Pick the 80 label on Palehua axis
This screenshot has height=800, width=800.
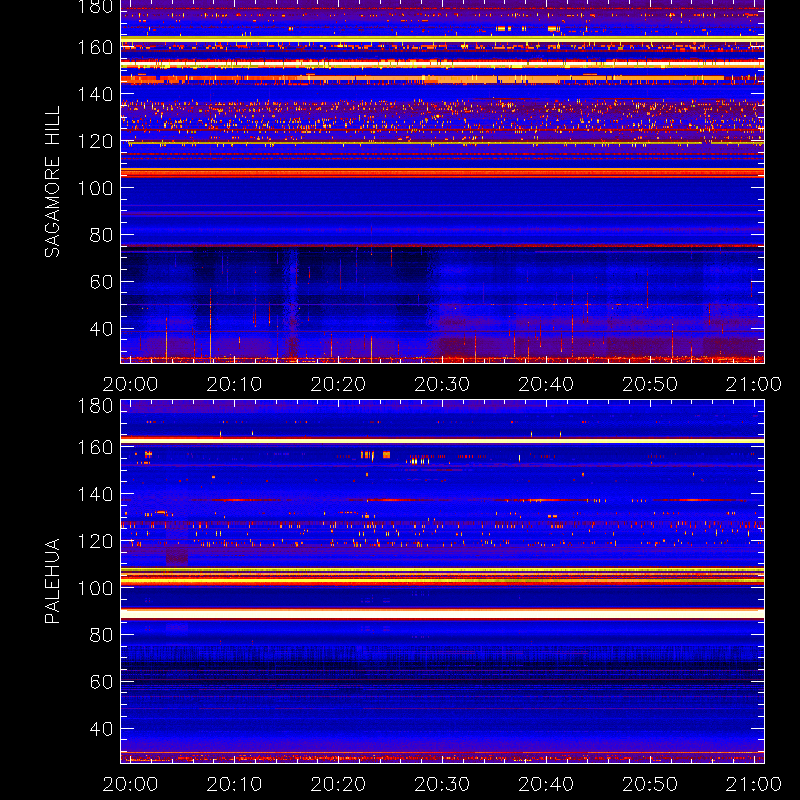[x=101, y=635]
